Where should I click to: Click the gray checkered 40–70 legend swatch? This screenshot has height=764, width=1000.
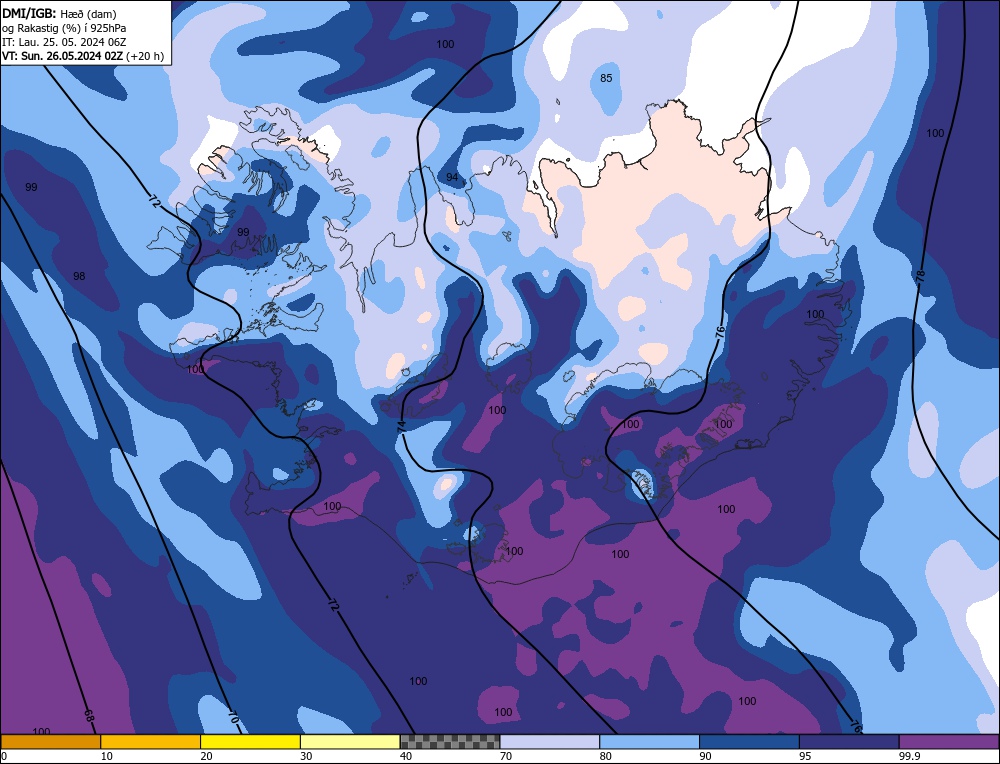click(x=450, y=742)
